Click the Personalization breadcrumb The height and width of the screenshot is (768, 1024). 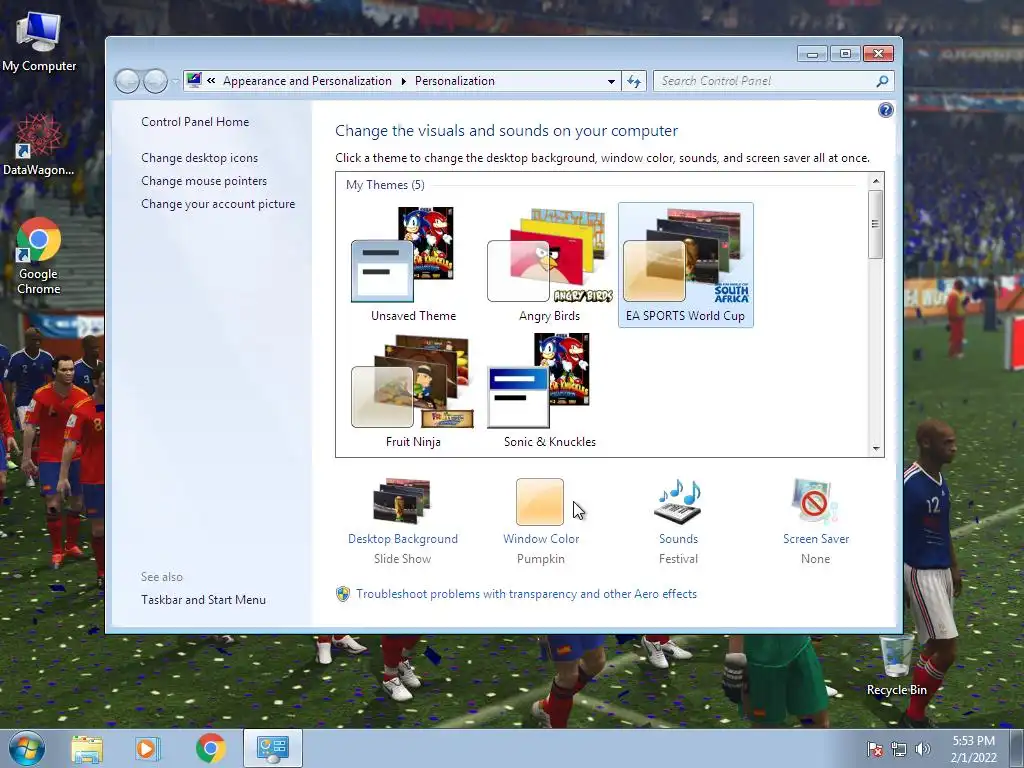(455, 81)
